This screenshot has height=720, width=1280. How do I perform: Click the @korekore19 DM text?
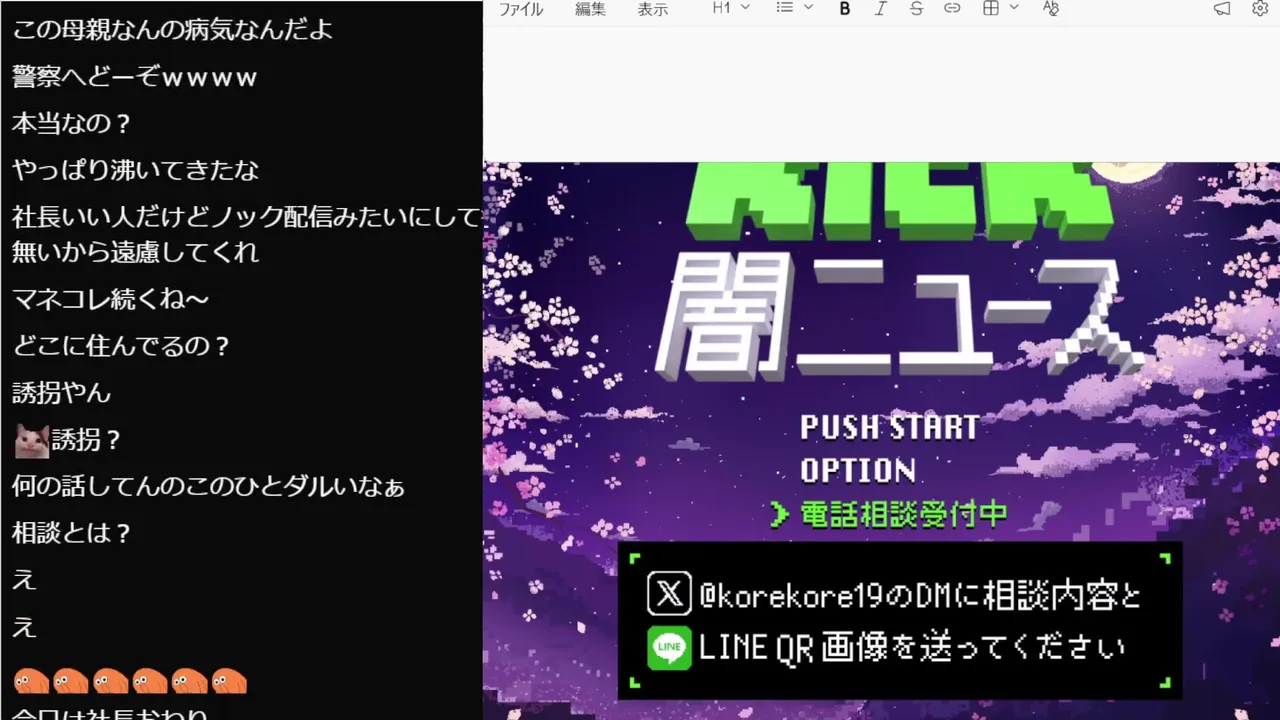[920, 596]
